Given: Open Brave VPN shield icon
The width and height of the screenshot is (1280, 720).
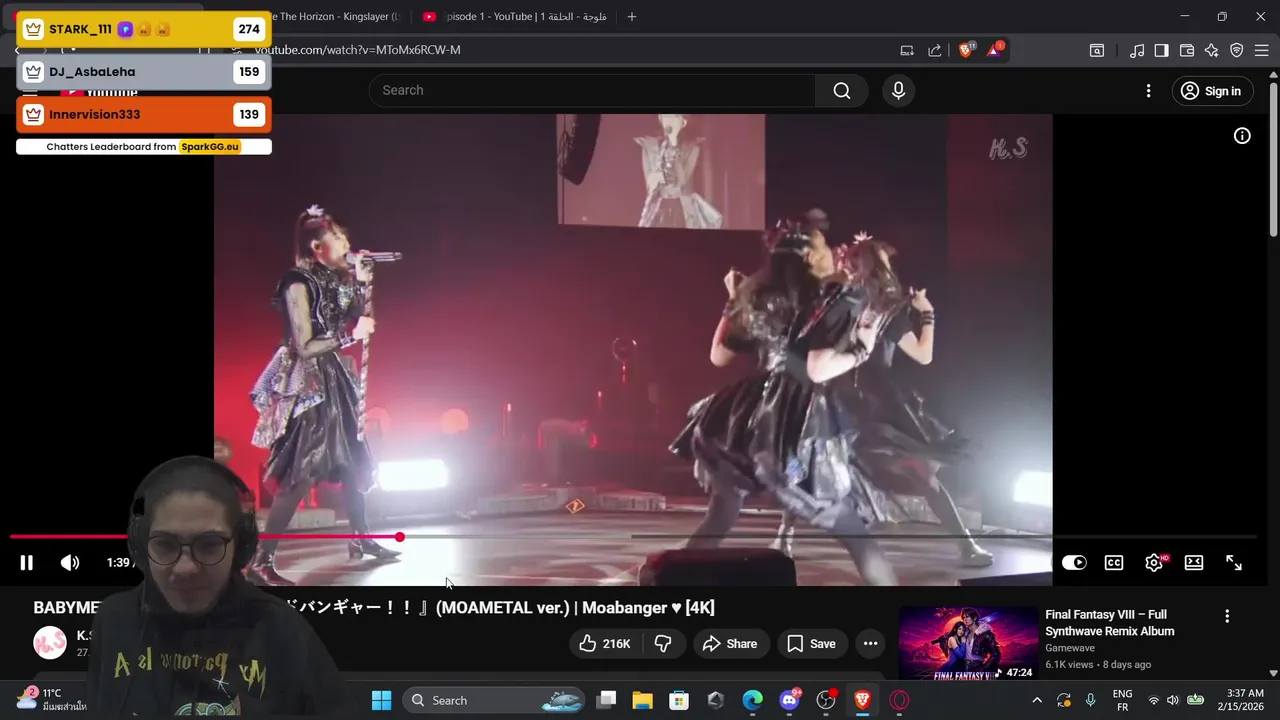Looking at the screenshot, I should tap(1237, 50).
